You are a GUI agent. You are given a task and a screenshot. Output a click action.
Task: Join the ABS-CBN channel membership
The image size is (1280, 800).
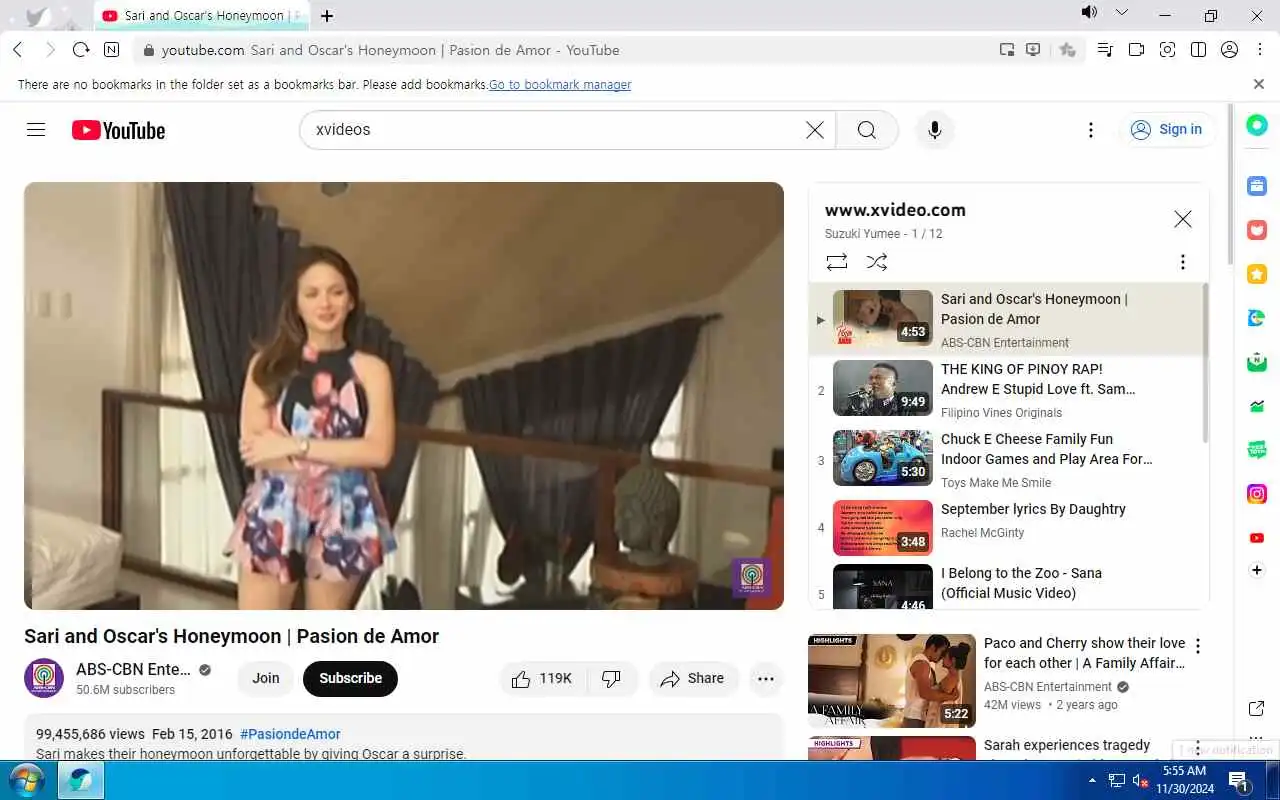266,678
